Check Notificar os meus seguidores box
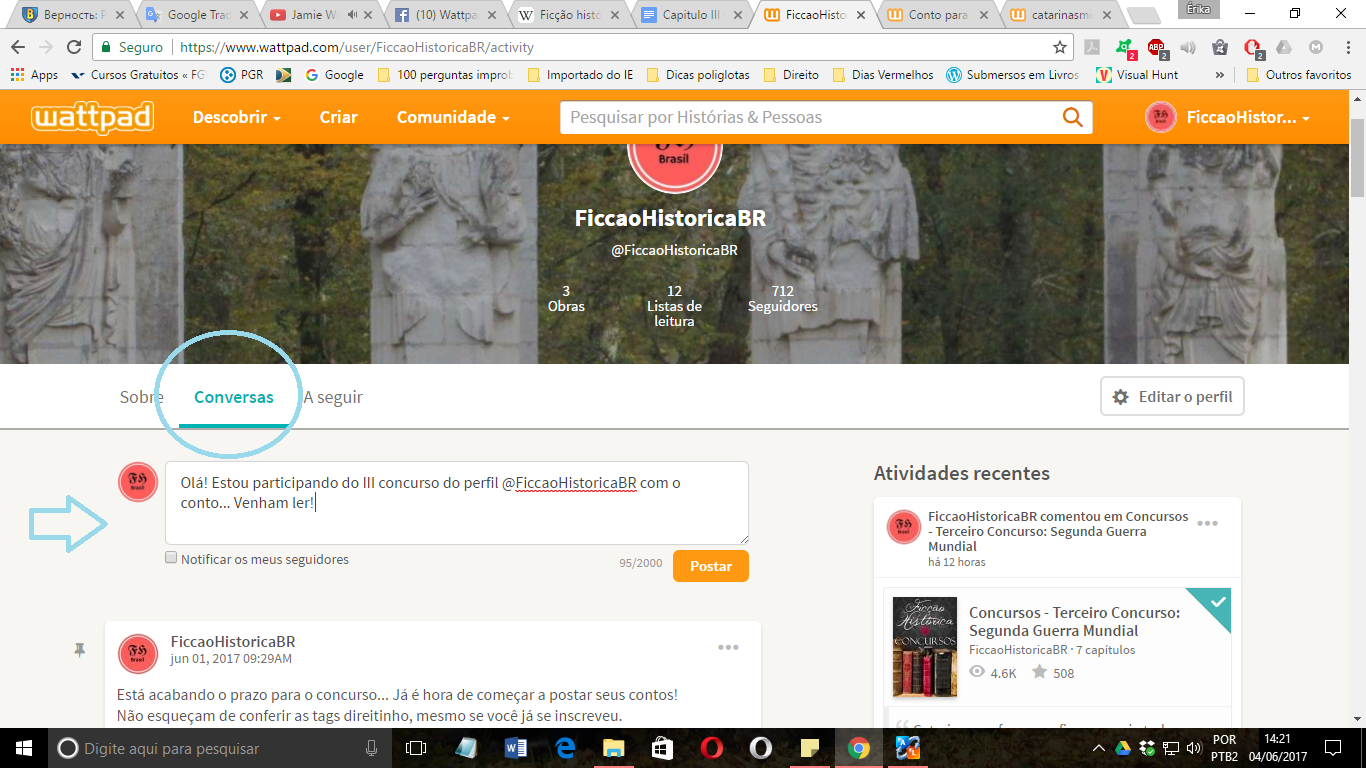The height and width of the screenshot is (768, 1366). (171, 558)
